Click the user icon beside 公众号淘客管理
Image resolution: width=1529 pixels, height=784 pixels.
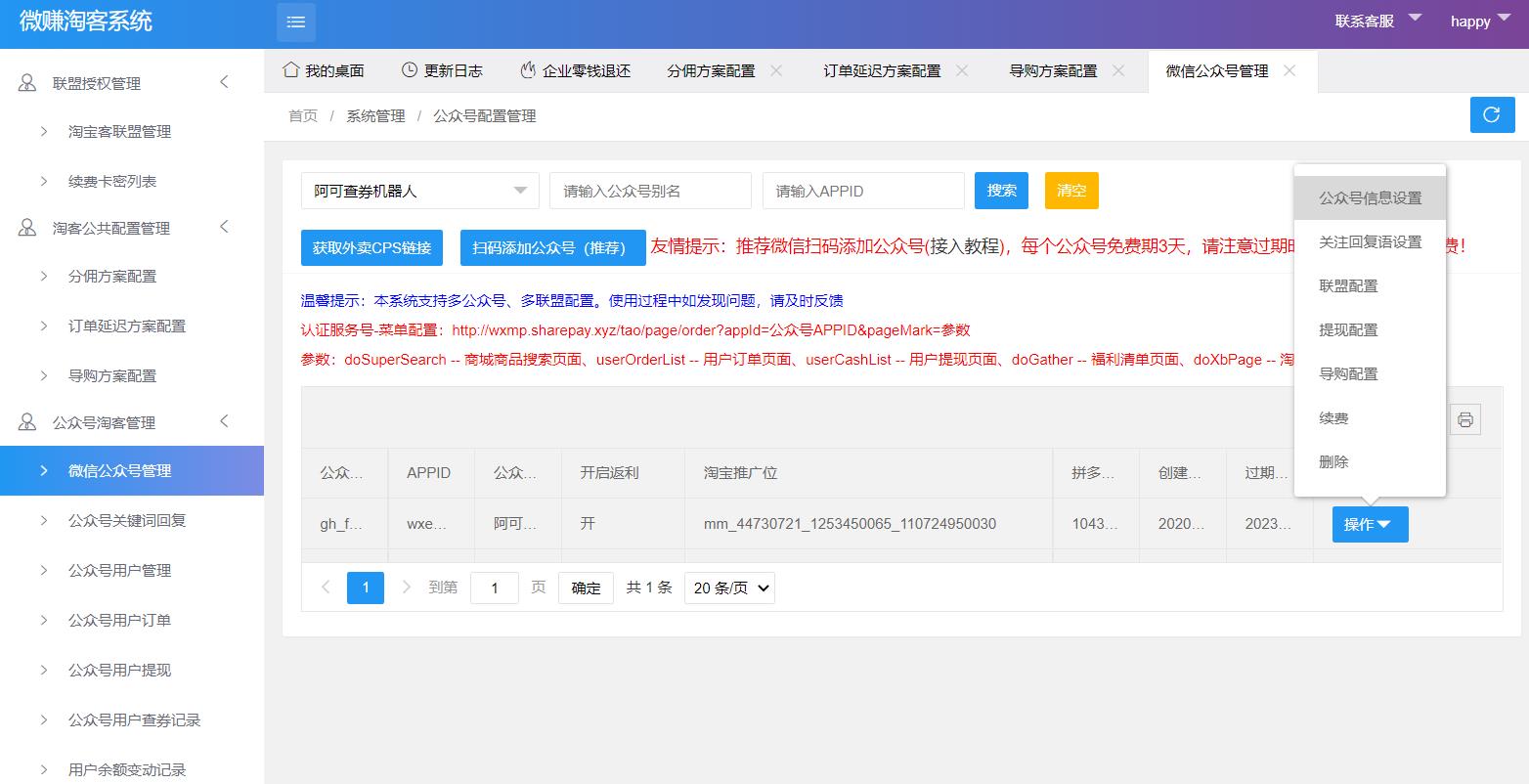pos(27,422)
